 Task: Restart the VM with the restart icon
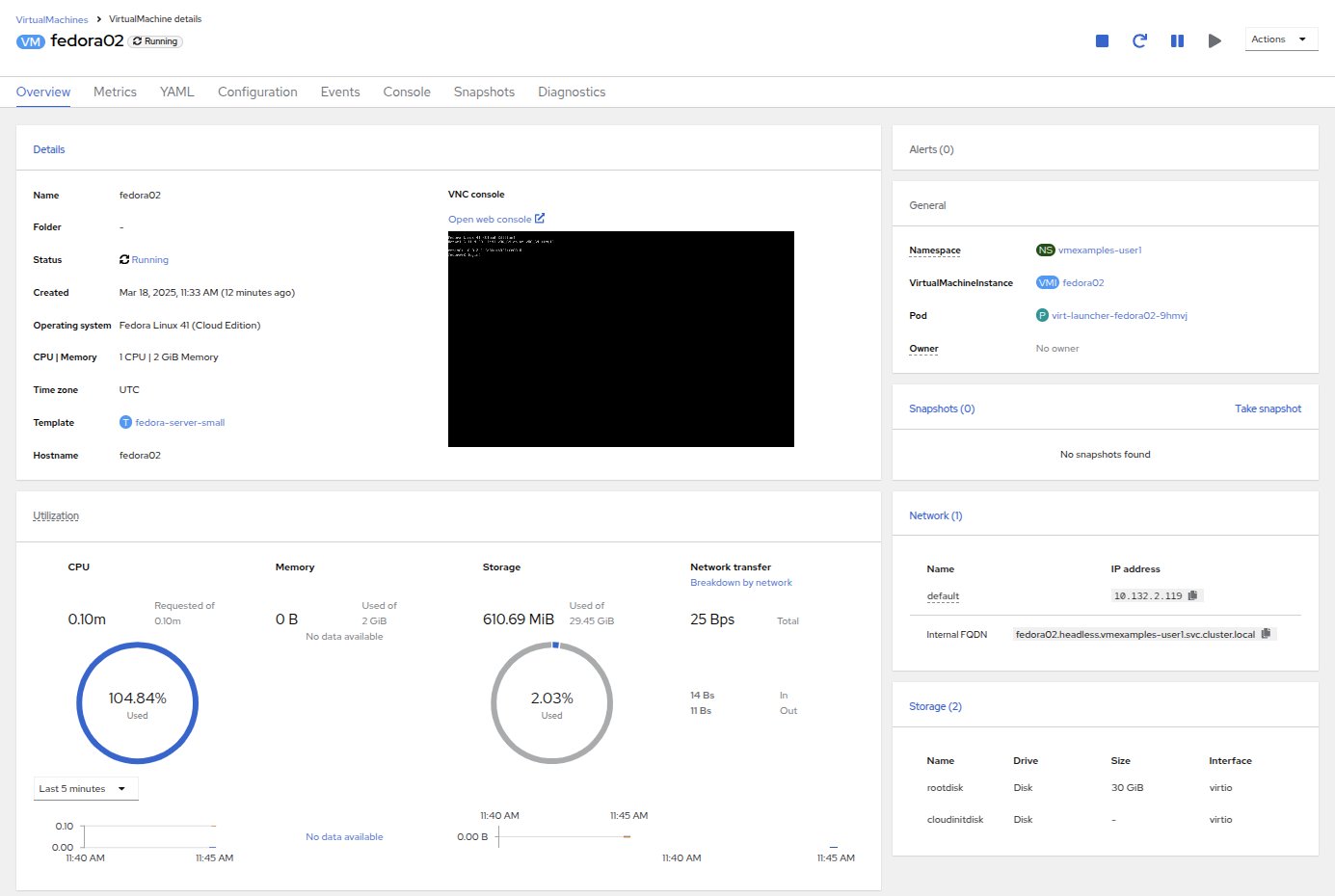[x=1139, y=40]
